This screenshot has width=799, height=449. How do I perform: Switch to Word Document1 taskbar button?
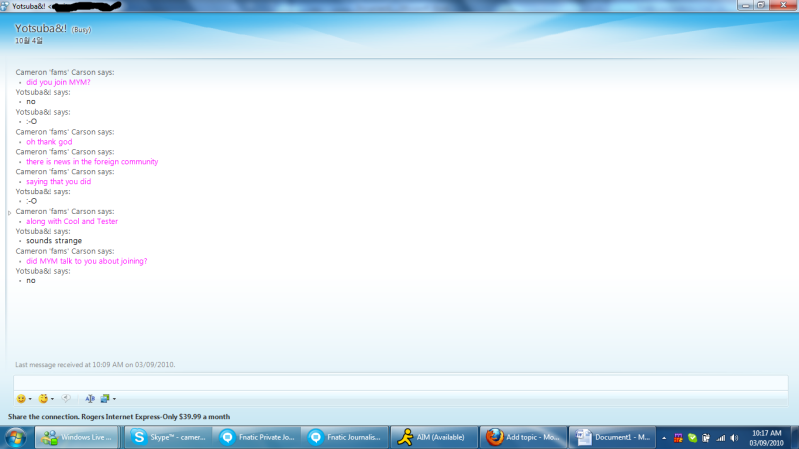coord(612,437)
